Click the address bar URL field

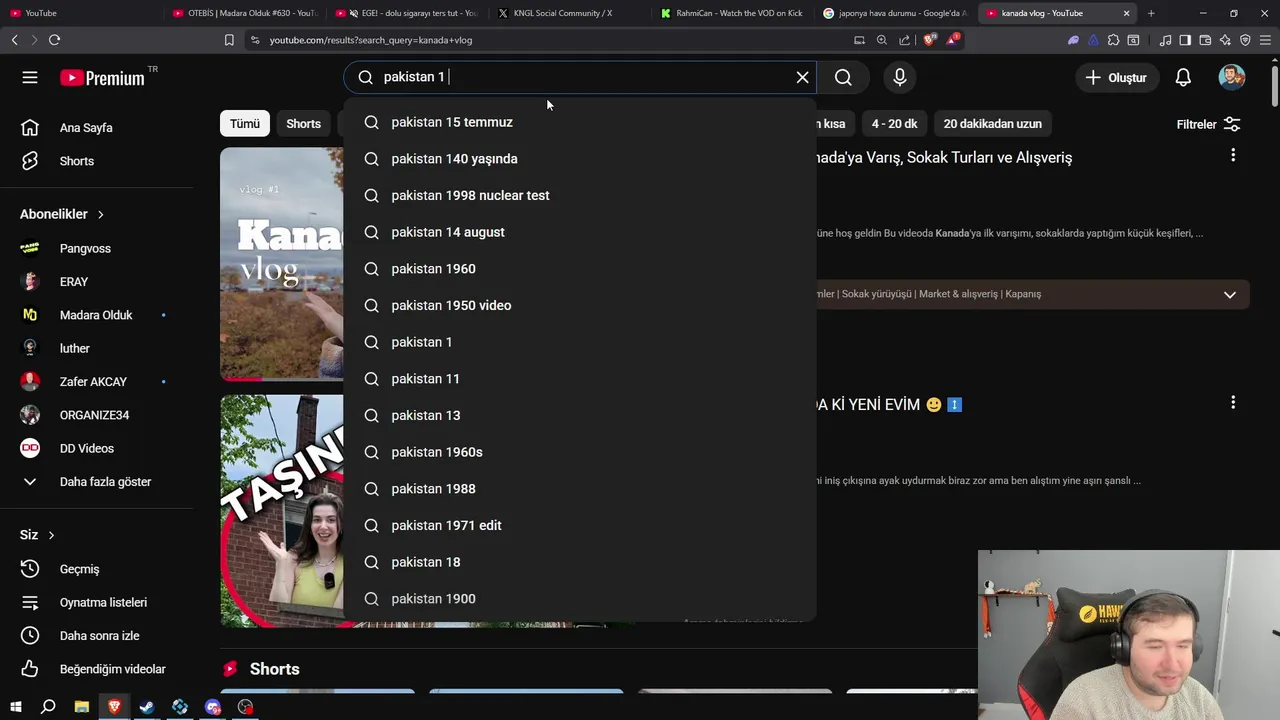point(550,40)
